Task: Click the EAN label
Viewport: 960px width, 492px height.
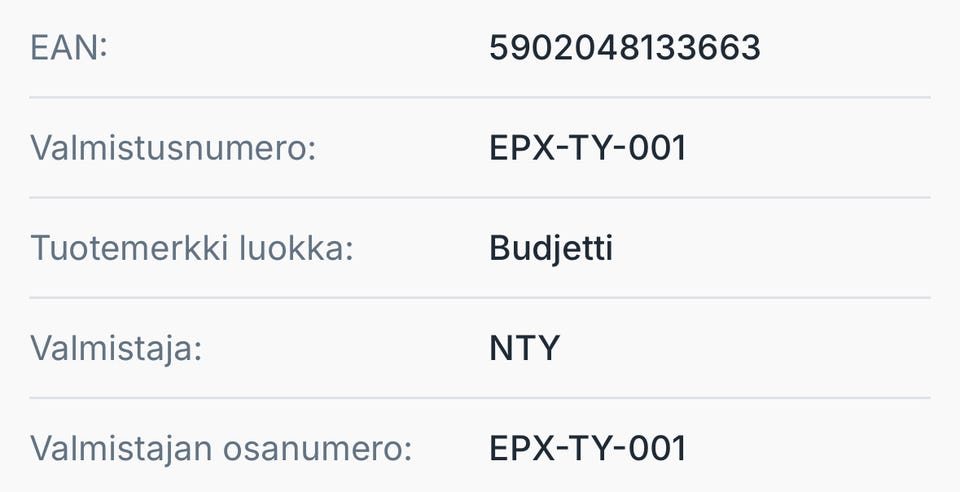Action: 69,47
